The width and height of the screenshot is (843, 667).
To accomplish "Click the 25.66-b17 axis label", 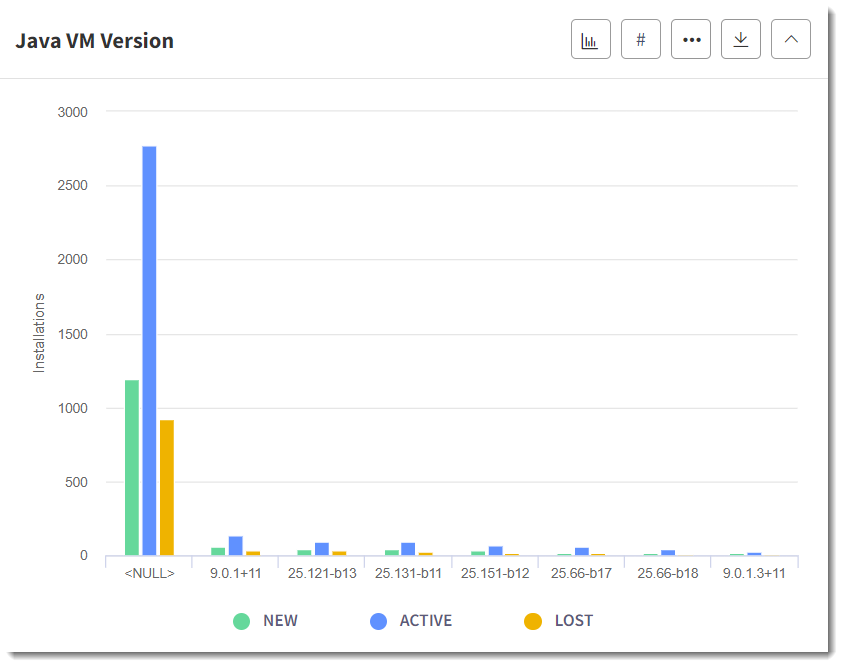I will pyautogui.click(x=581, y=573).
